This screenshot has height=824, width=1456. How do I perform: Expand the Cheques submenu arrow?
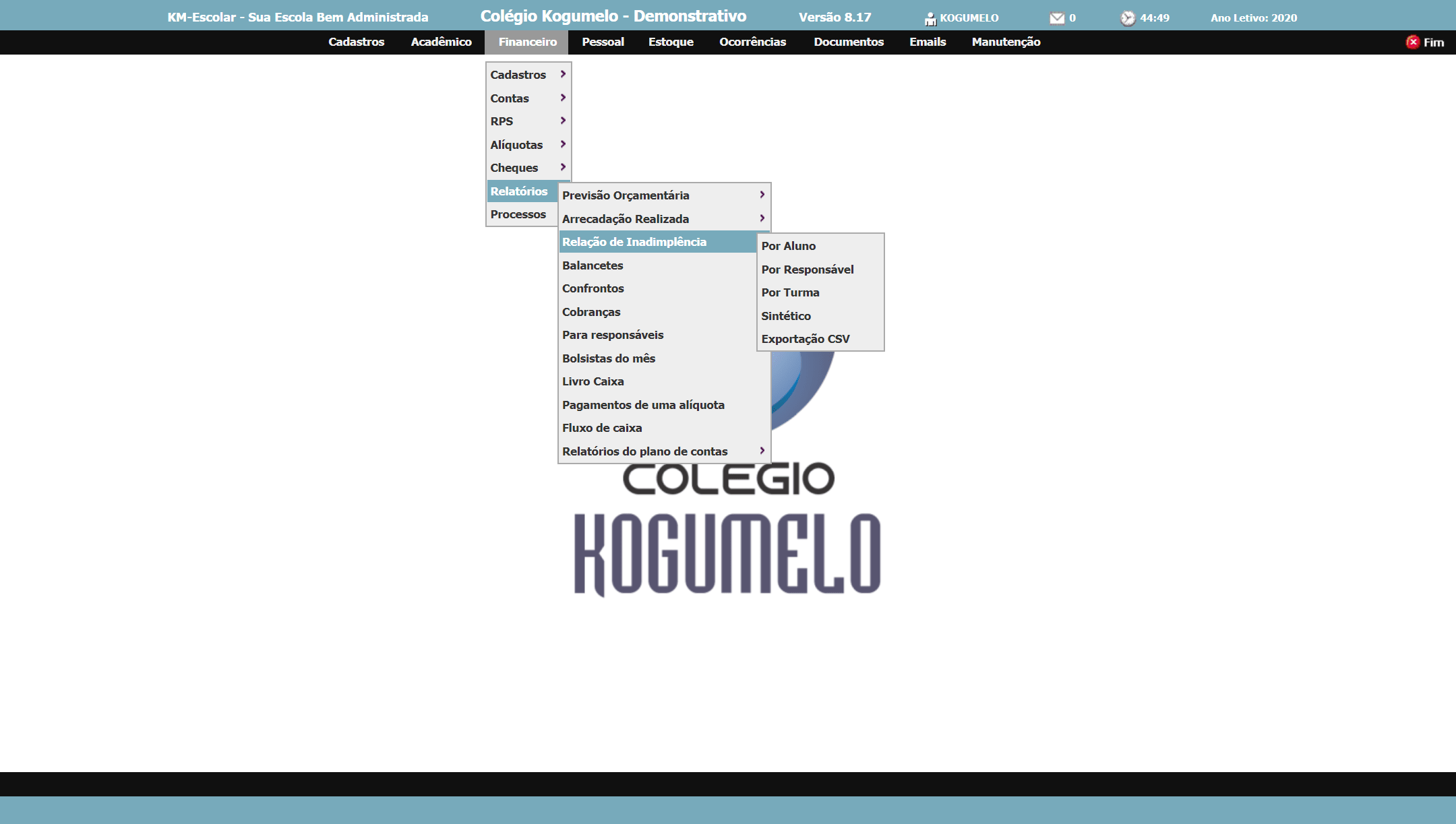(563, 167)
